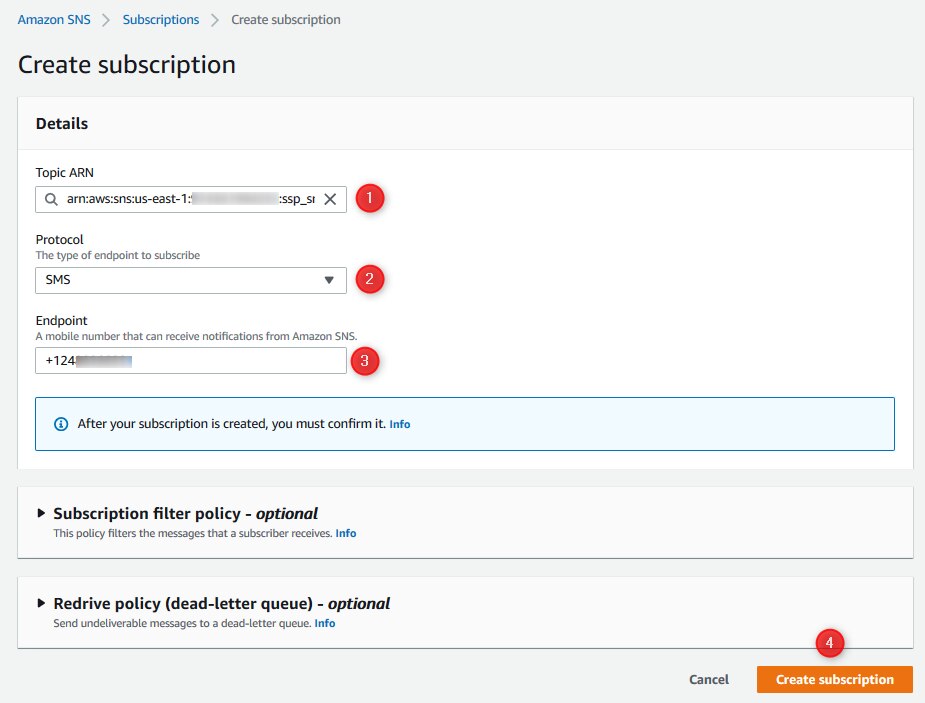The image size is (925, 703).
Task: Click the 'A mobile number that can receive notifications' hint
Action: pyautogui.click(x=196, y=336)
